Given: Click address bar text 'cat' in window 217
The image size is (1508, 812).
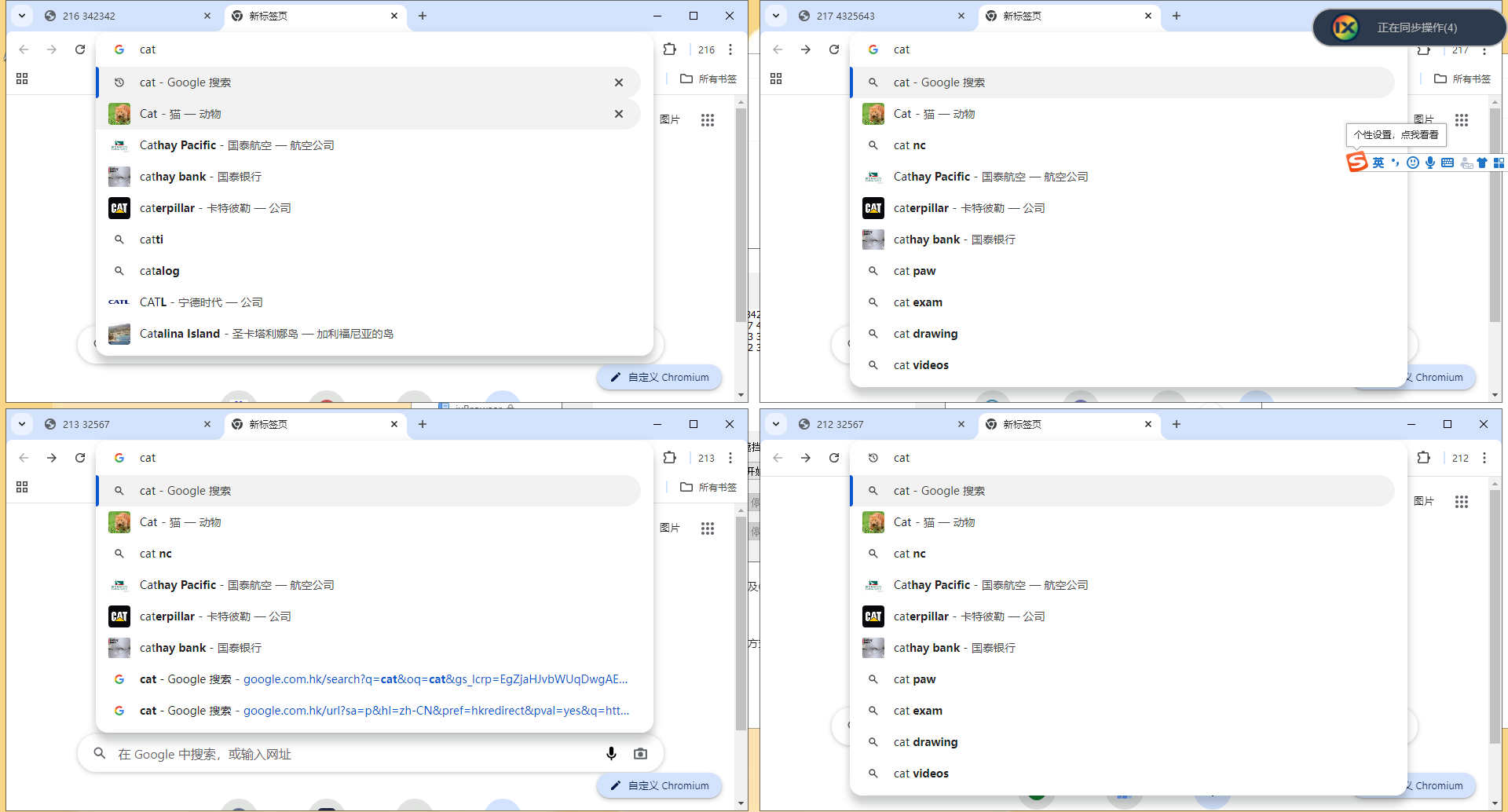Looking at the screenshot, I should coord(902,49).
